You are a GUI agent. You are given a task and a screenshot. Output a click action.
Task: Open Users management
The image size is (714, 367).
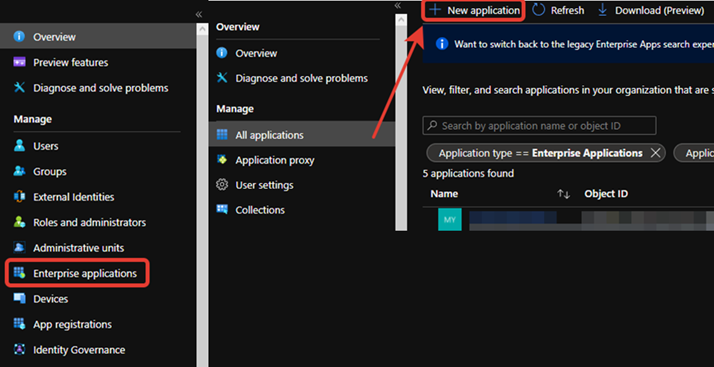coord(46,146)
